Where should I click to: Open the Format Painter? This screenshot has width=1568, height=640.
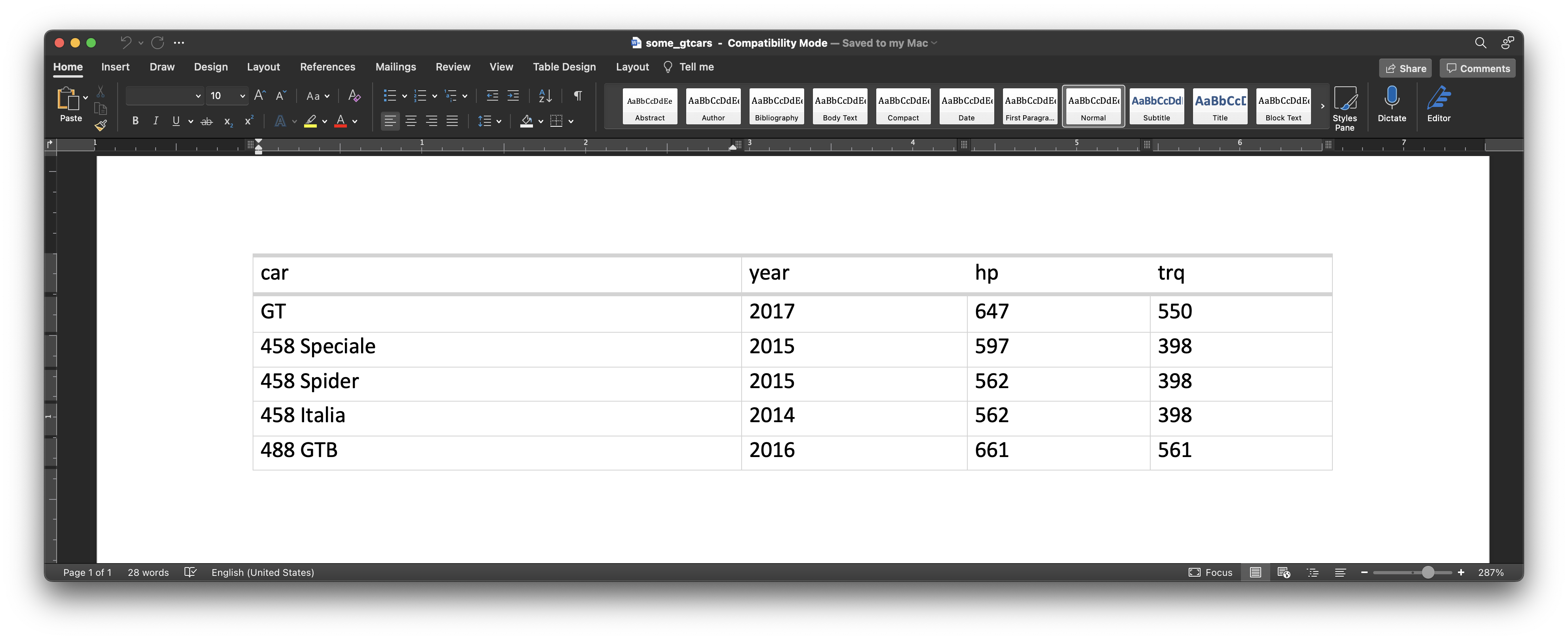tap(100, 125)
